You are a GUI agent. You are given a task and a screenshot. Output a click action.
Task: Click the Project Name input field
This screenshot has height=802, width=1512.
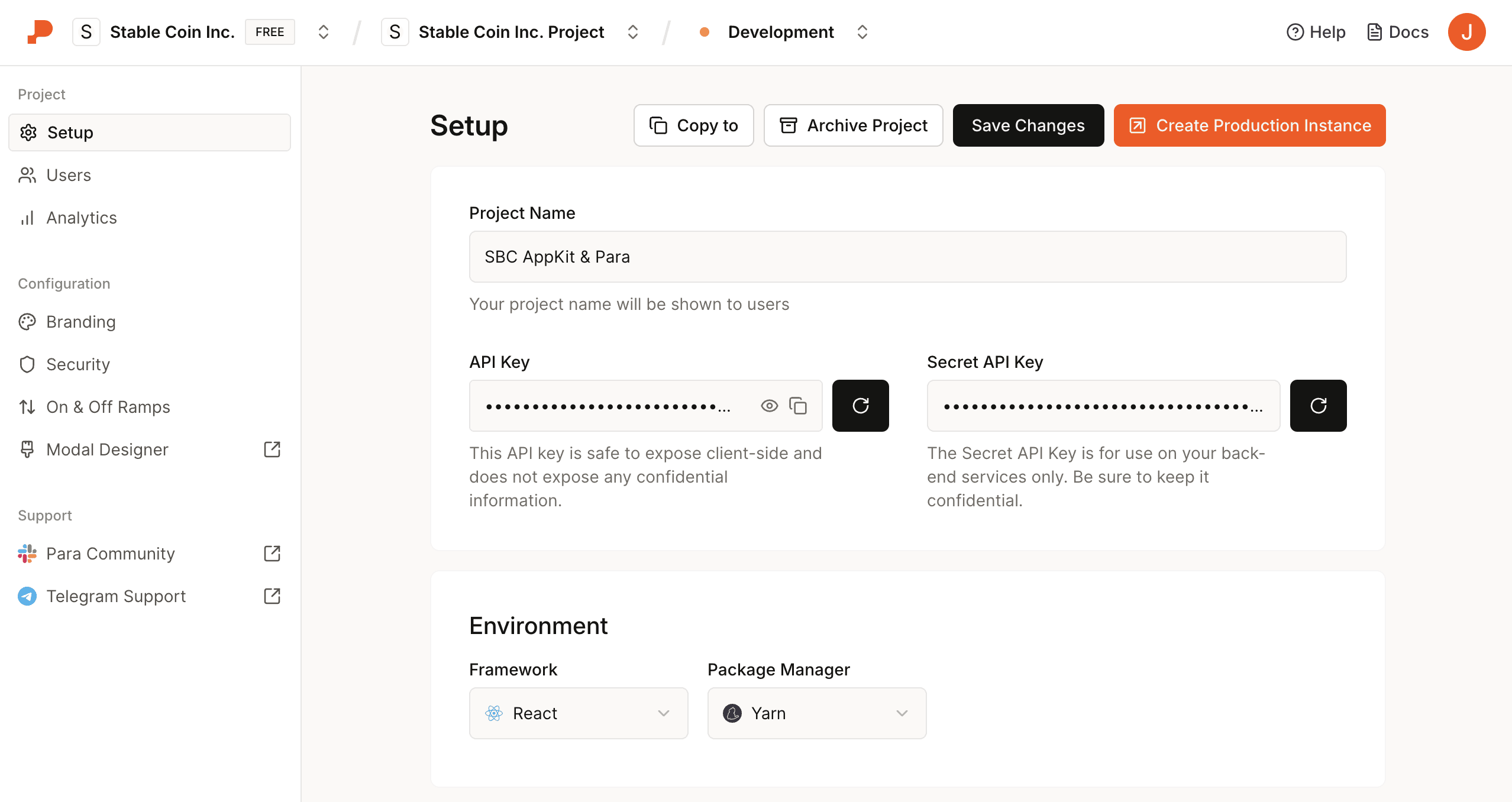coord(907,257)
